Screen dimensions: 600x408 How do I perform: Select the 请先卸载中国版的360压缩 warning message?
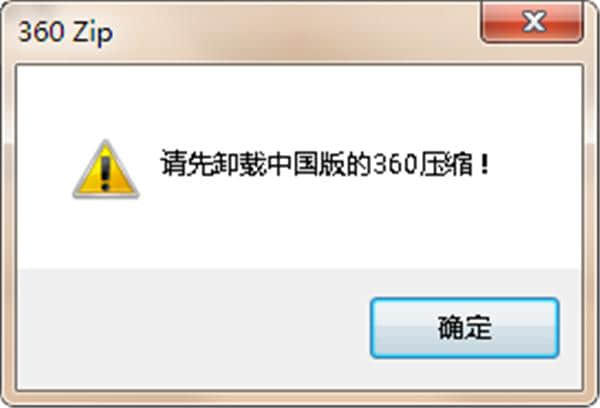pyautogui.click(x=325, y=165)
